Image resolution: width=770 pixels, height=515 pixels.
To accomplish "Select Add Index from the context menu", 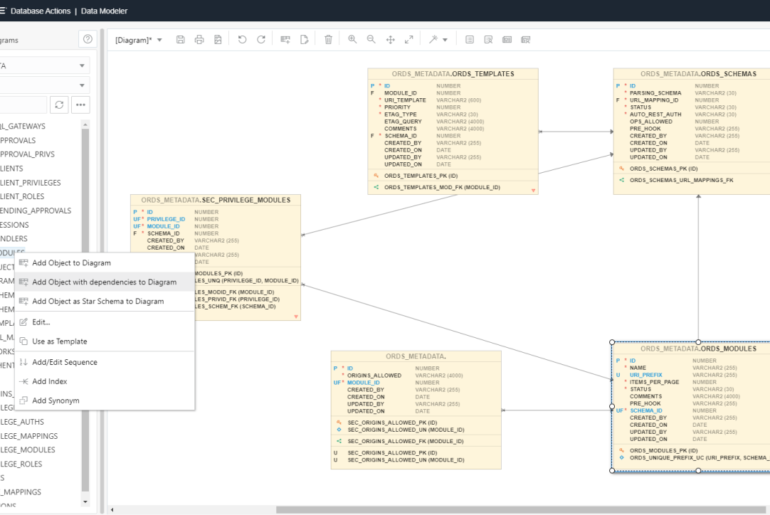I will [x=105, y=381].
